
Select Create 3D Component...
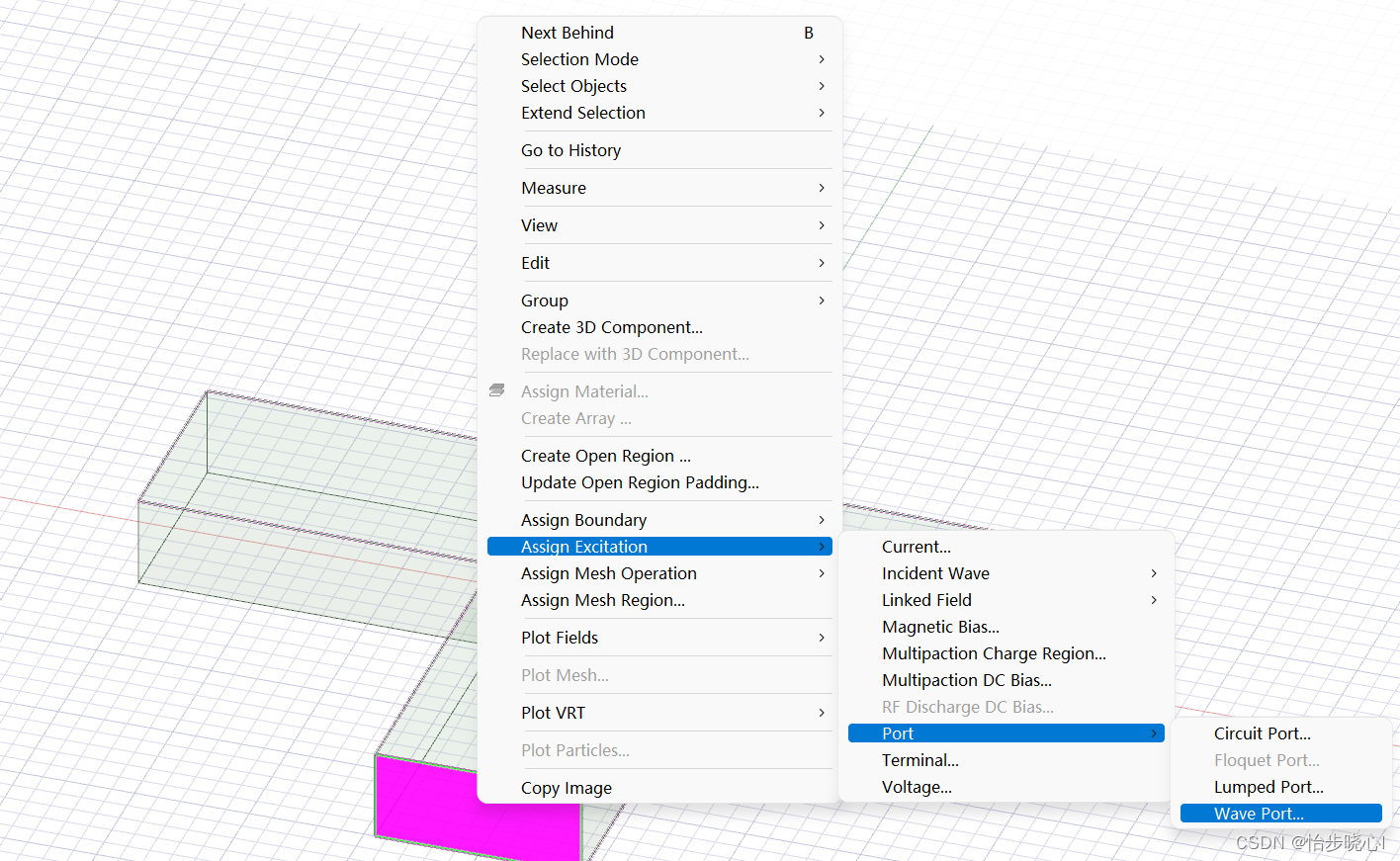(659, 327)
